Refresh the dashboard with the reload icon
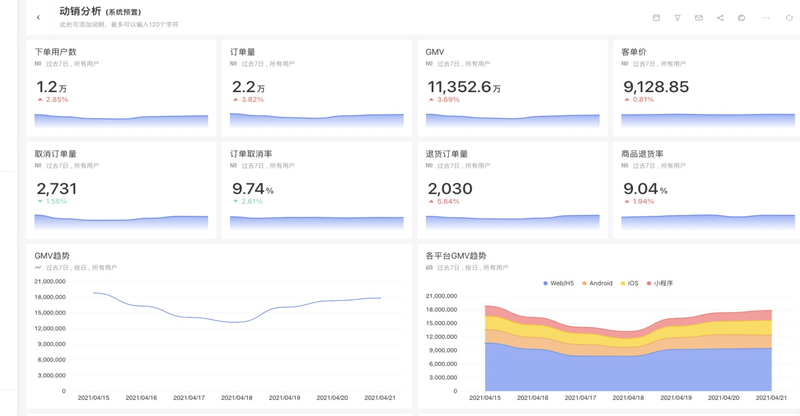800x416 pixels. [789, 18]
